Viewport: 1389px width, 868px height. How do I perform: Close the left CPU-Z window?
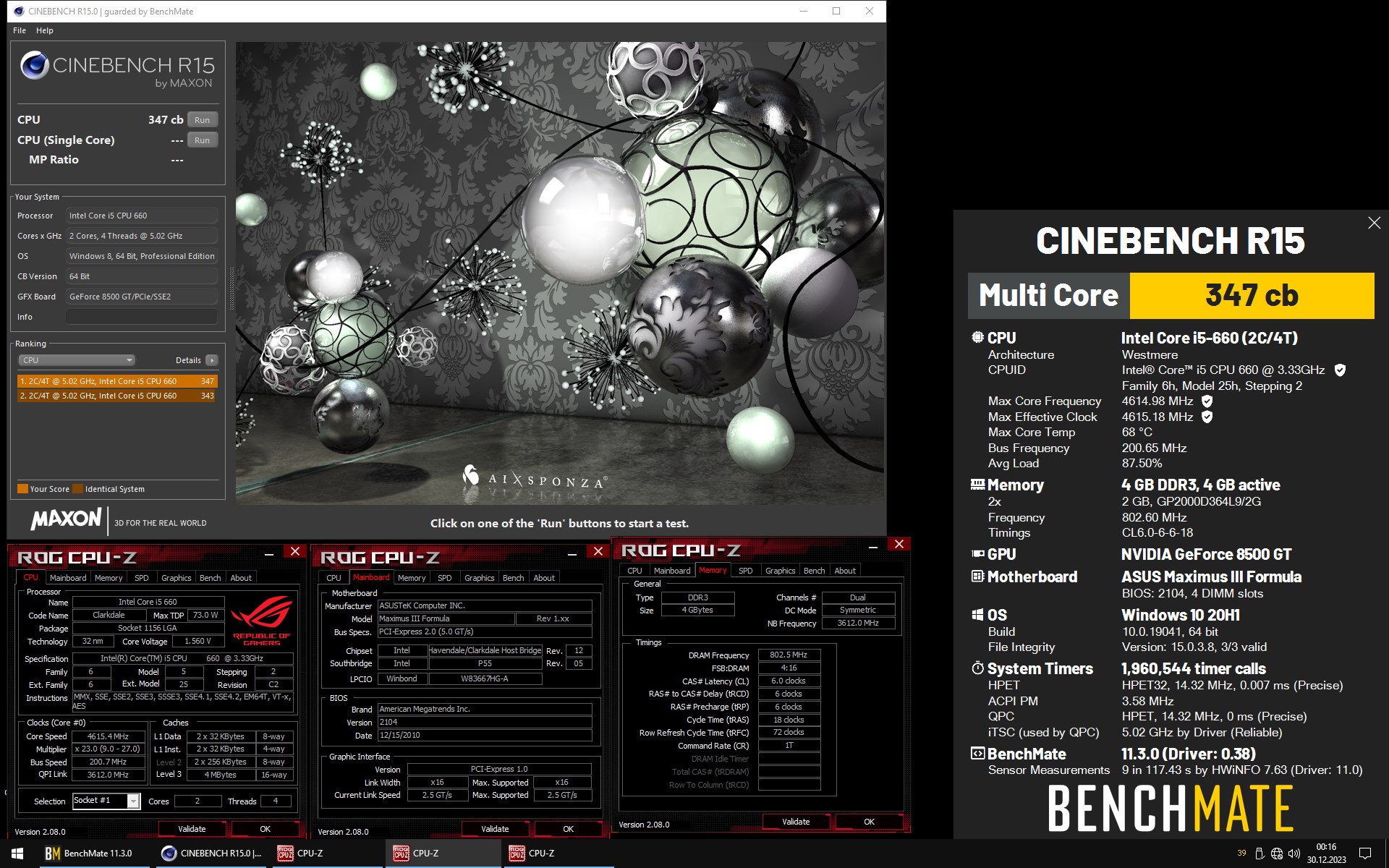pyautogui.click(x=295, y=552)
